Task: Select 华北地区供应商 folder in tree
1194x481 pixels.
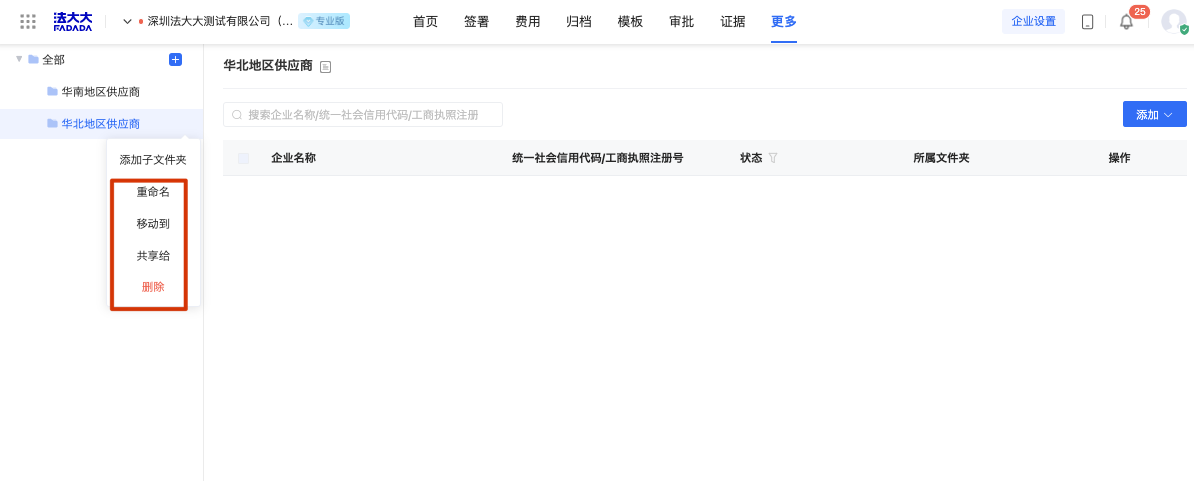Action: coord(101,123)
